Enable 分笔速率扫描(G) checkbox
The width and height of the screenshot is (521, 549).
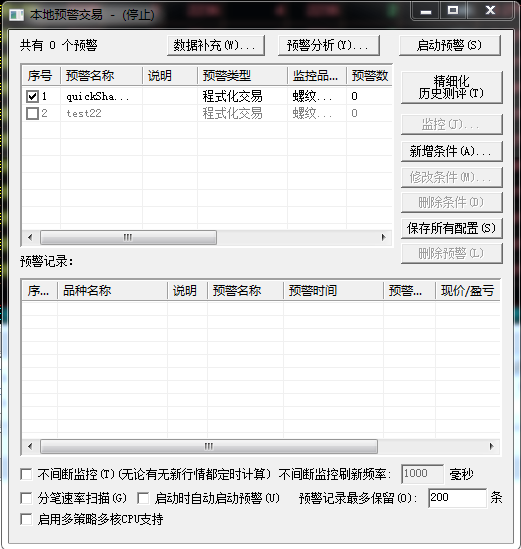(x=26, y=498)
